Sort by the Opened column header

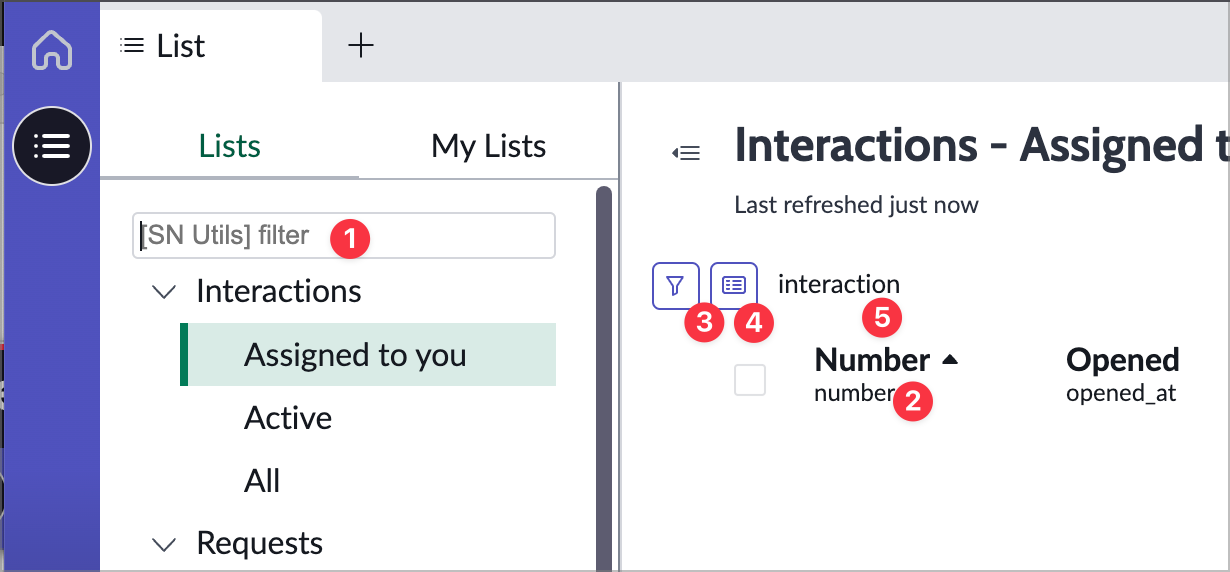(x=1122, y=360)
